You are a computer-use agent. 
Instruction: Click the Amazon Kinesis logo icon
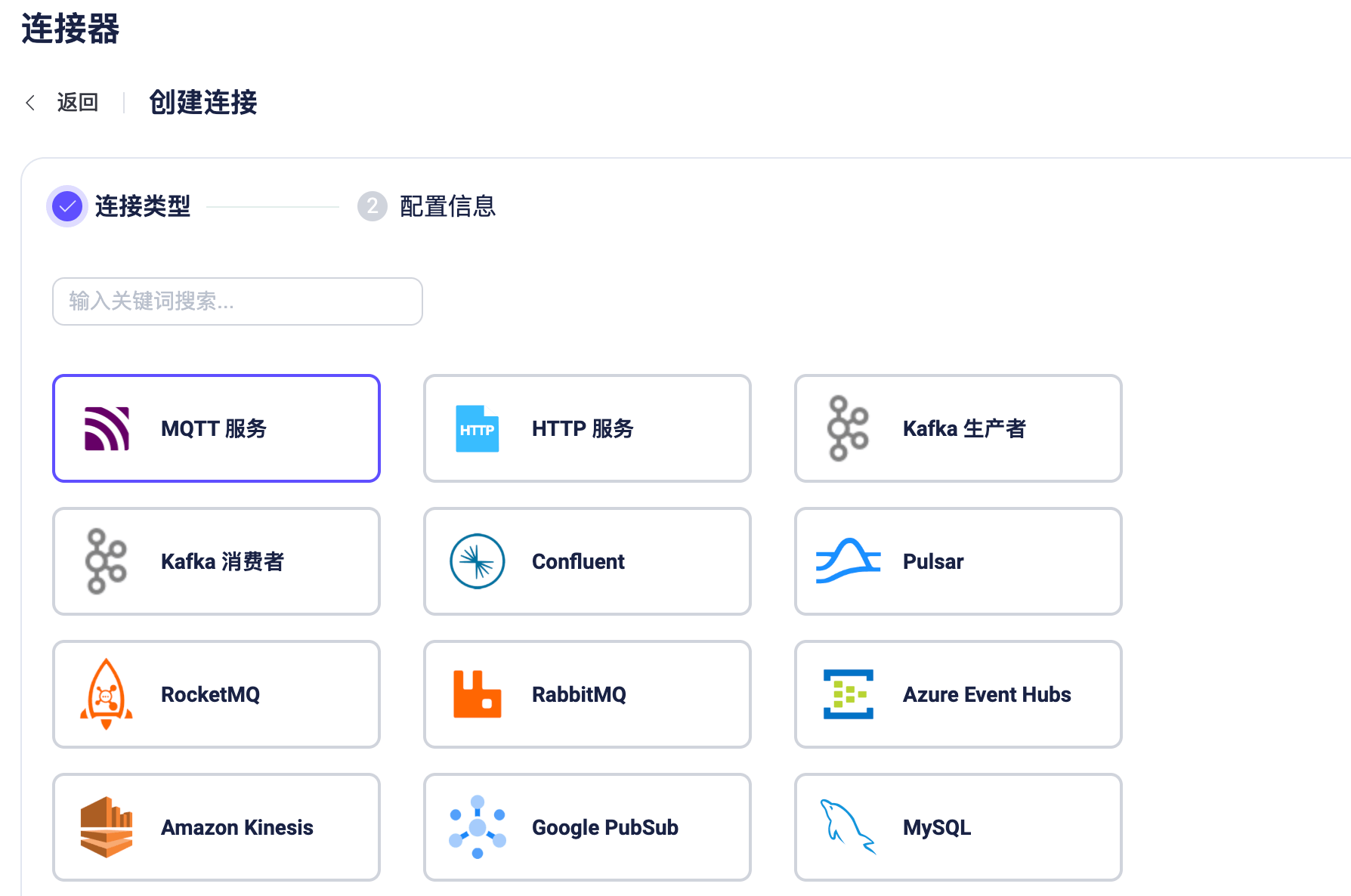[x=107, y=827]
